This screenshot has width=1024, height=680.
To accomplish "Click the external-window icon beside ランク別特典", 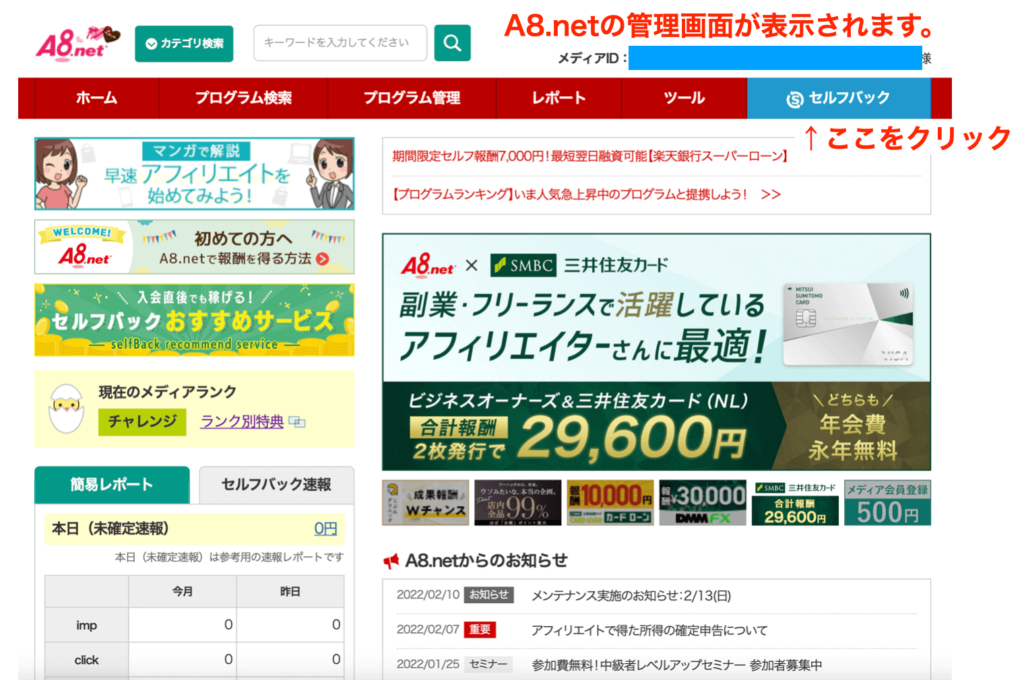I will [x=297, y=422].
